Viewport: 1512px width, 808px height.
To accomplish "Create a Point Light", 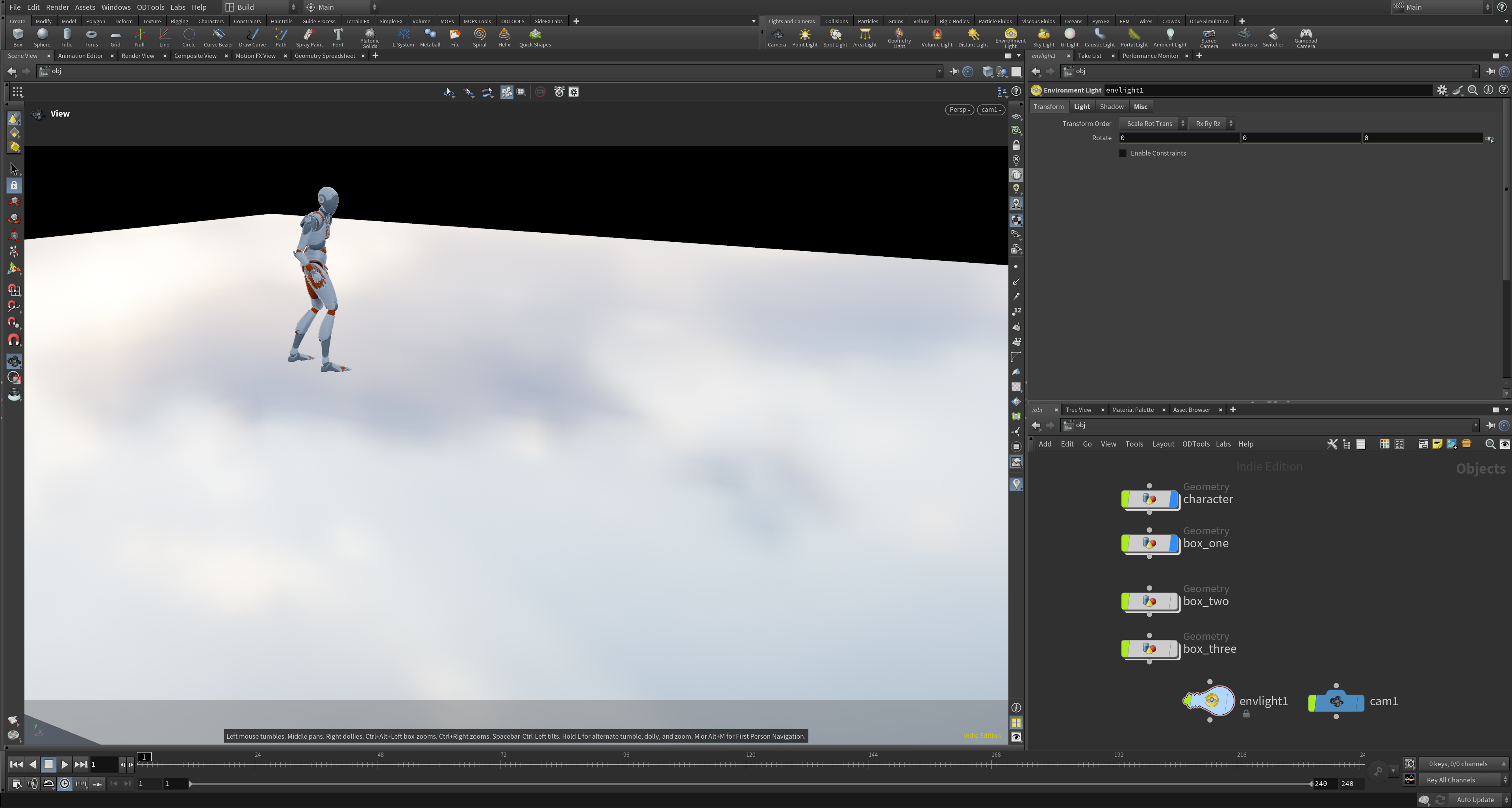I will (x=805, y=37).
